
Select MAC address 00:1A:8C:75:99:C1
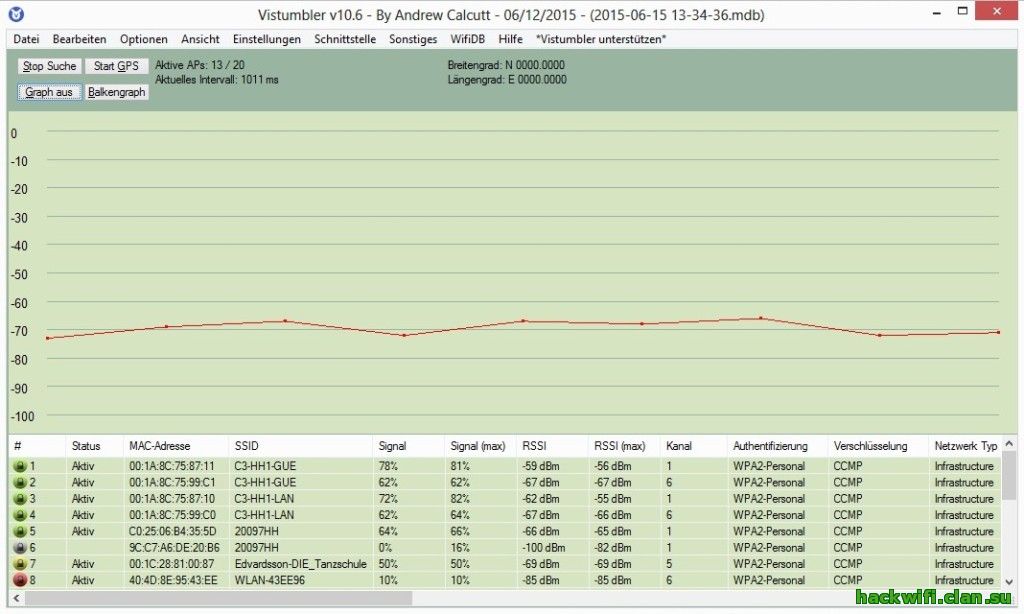(172, 483)
